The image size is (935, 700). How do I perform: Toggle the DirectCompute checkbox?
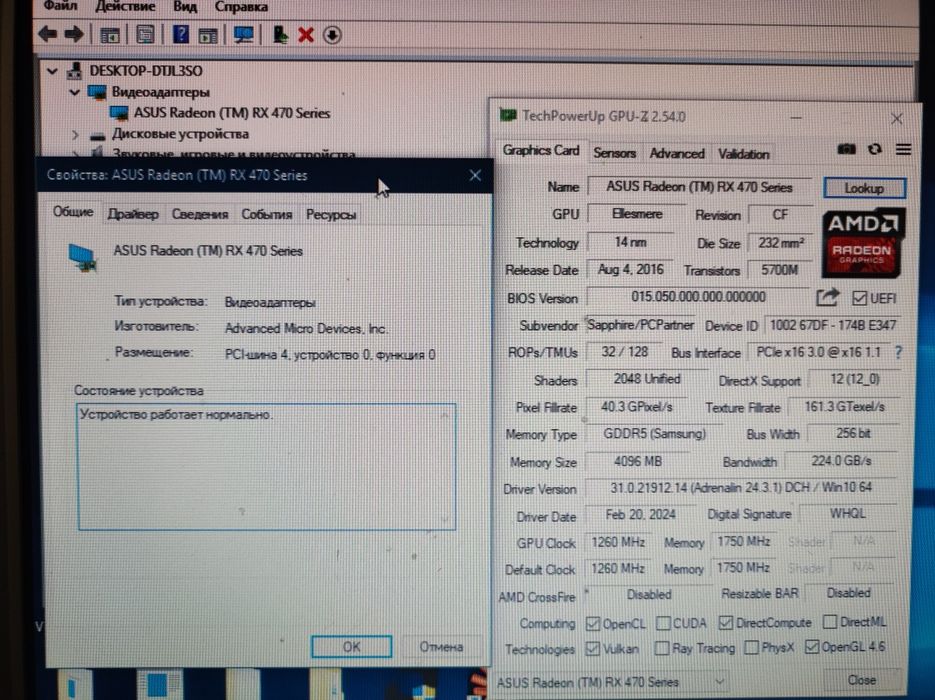(725, 623)
